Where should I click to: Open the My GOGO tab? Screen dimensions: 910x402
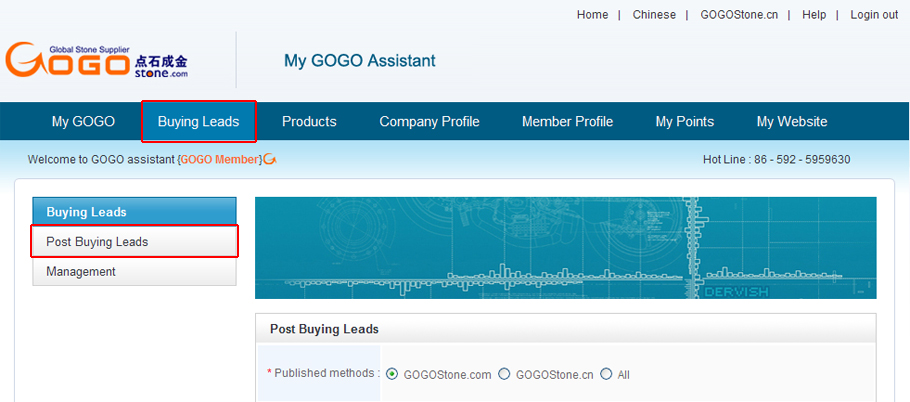pos(83,122)
